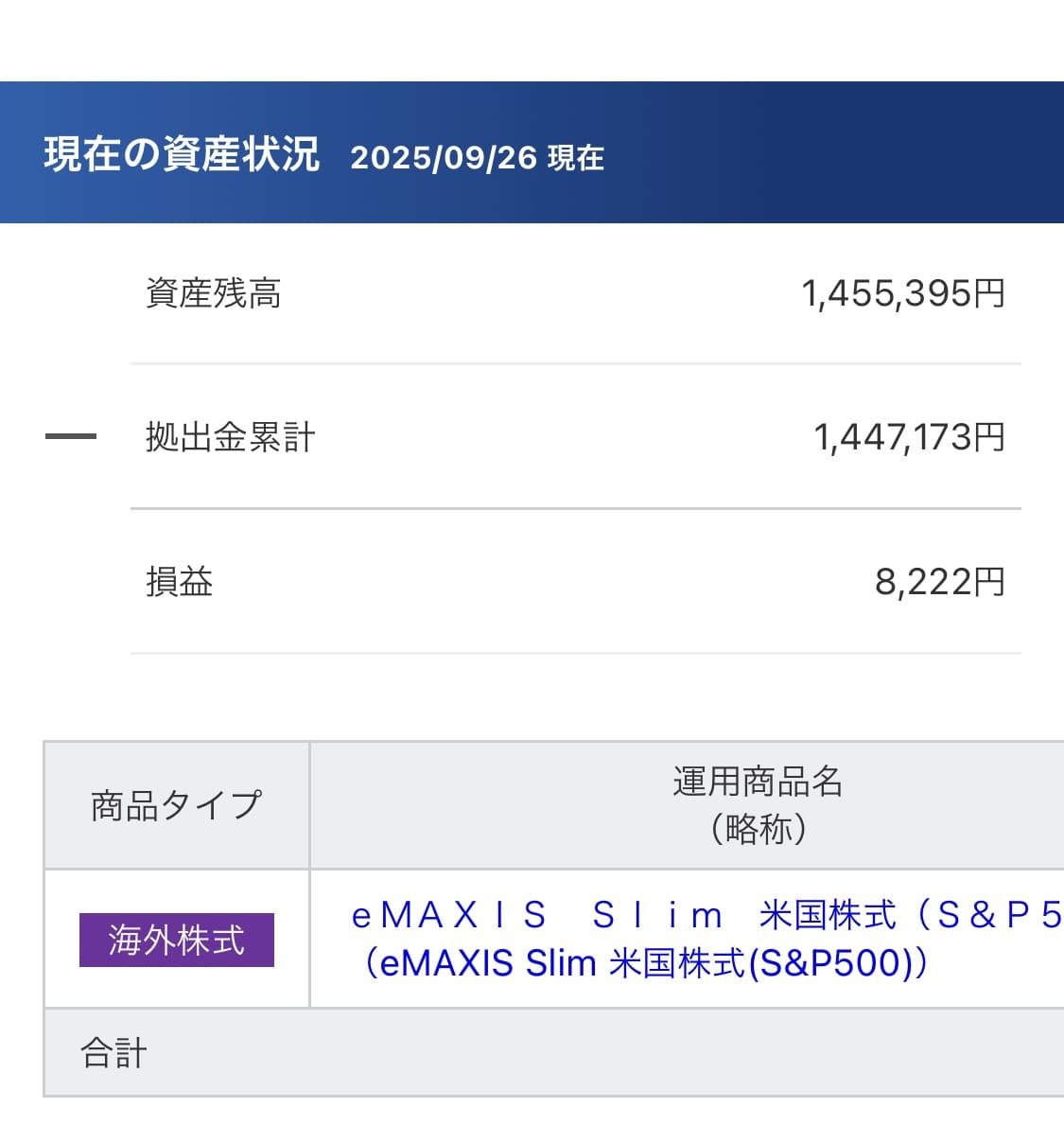
Task: Select the purple 海外株式 badge
Action: [177, 940]
